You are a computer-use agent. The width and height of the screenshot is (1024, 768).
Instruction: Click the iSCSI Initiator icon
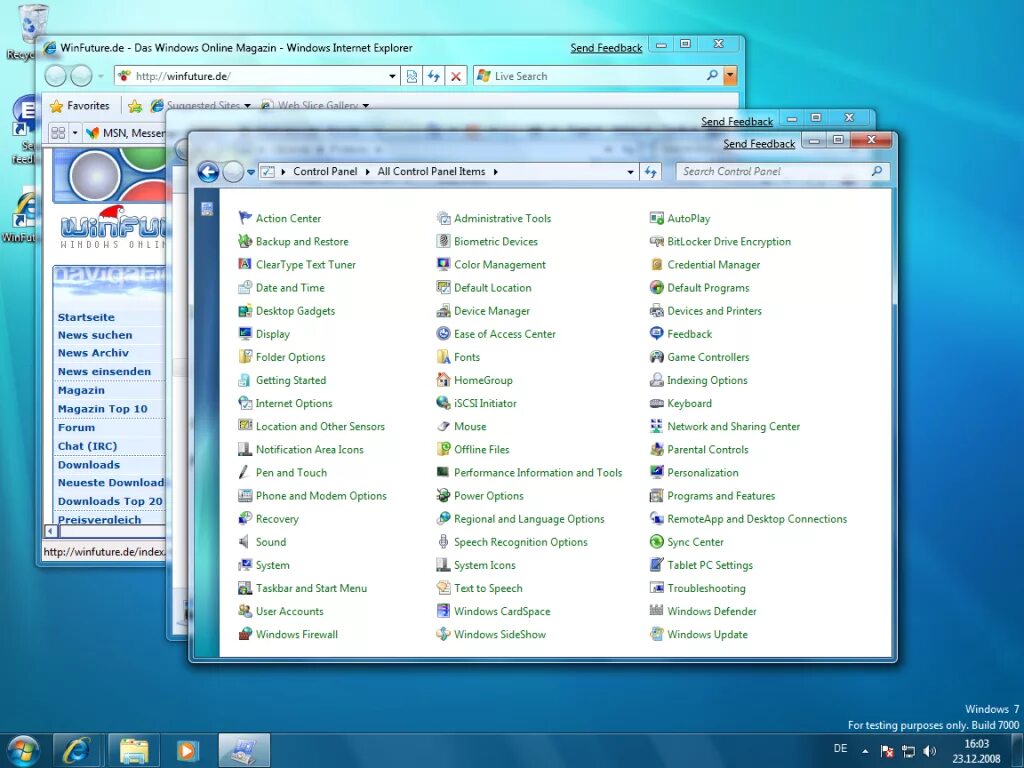443,403
